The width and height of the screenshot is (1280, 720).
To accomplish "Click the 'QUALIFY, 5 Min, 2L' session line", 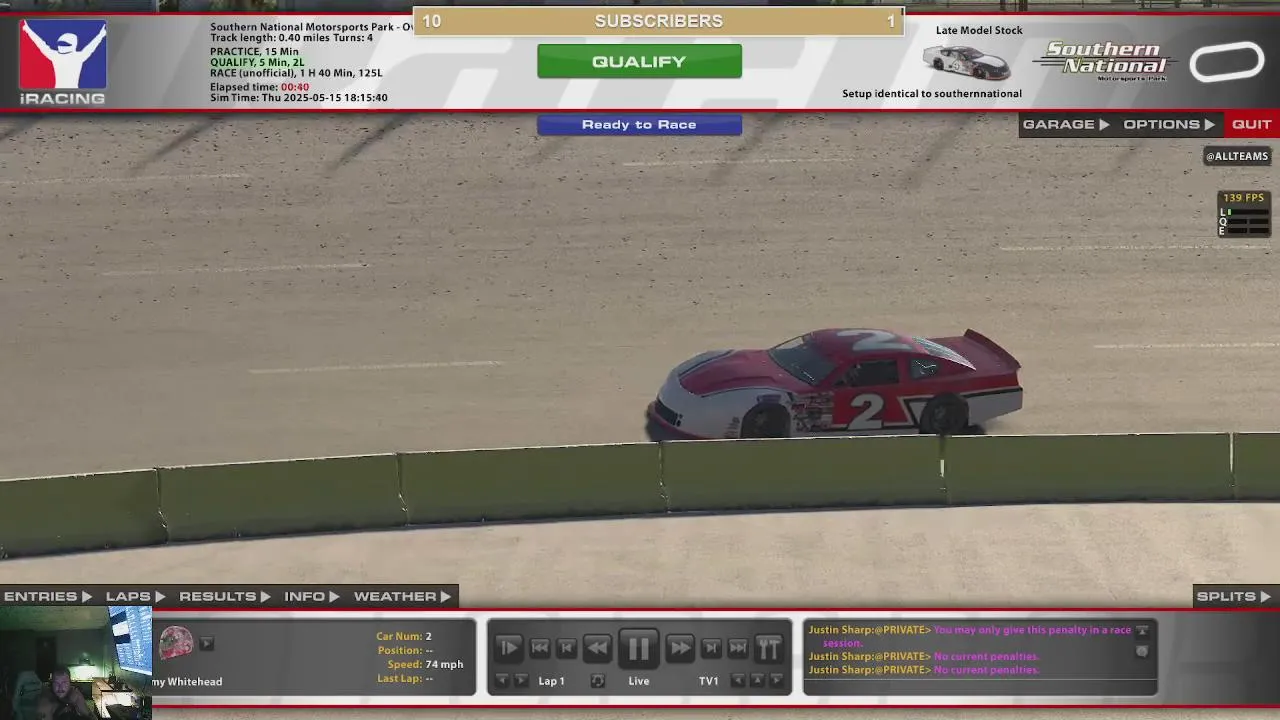I will 257,62.
